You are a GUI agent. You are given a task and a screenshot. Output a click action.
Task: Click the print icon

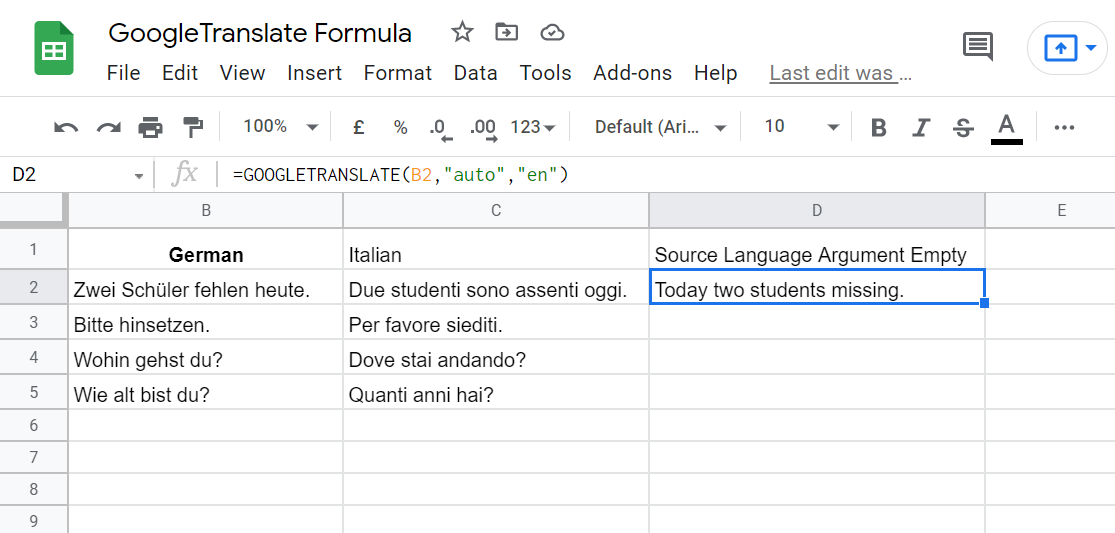(150, 127)
